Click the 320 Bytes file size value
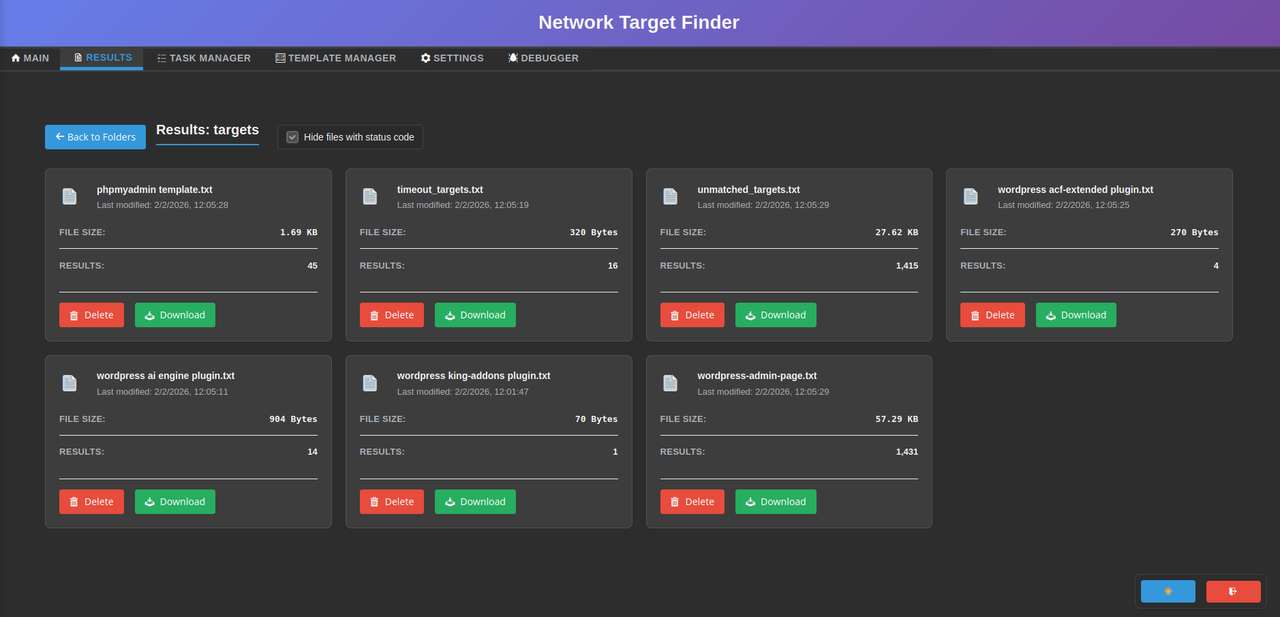Screen dimensions: 1280x617 pyautogui.click(x=594, y=232)
